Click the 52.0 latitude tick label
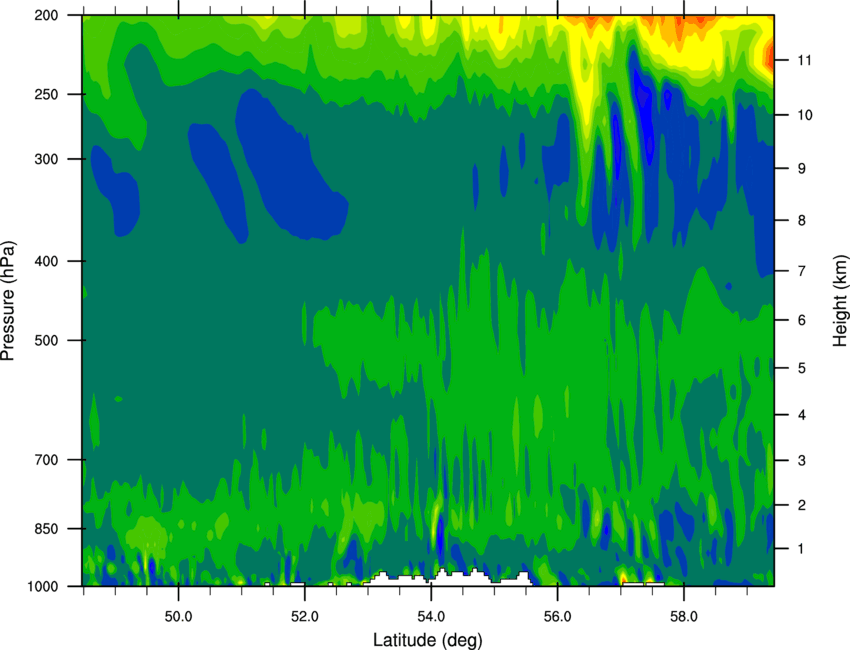Viewport: 850px width, 650px height. pos(305,617)
